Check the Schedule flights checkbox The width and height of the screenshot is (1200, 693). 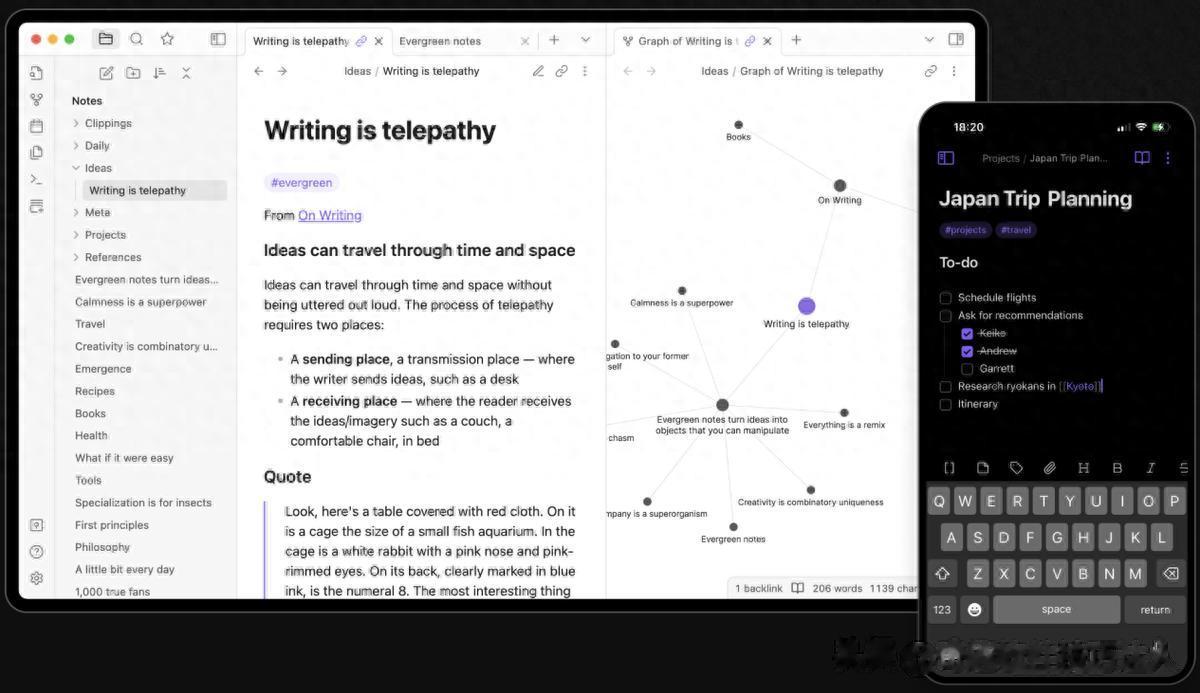coord(945,298)
